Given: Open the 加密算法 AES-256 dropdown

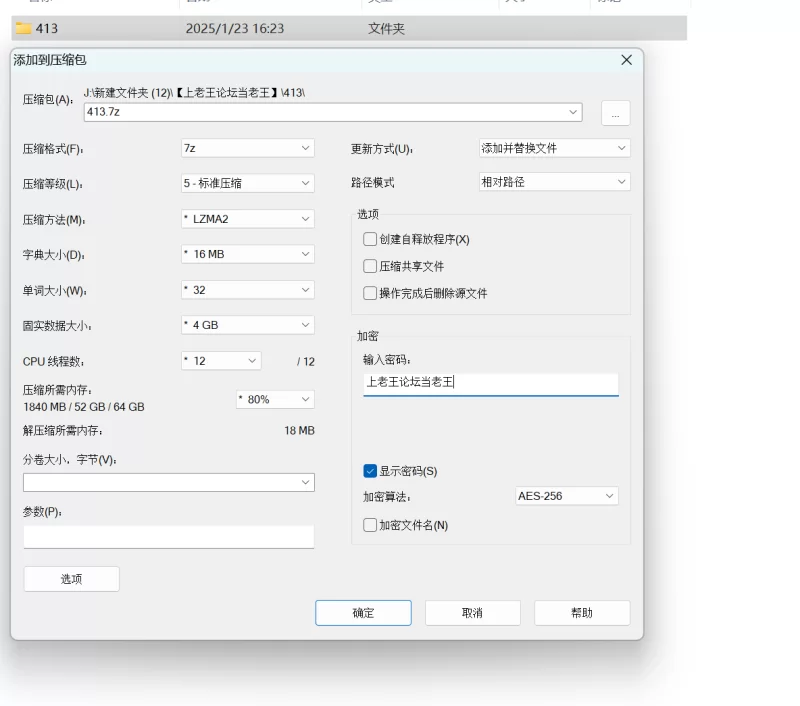Looking at the screenshot, I should (567, 496).
